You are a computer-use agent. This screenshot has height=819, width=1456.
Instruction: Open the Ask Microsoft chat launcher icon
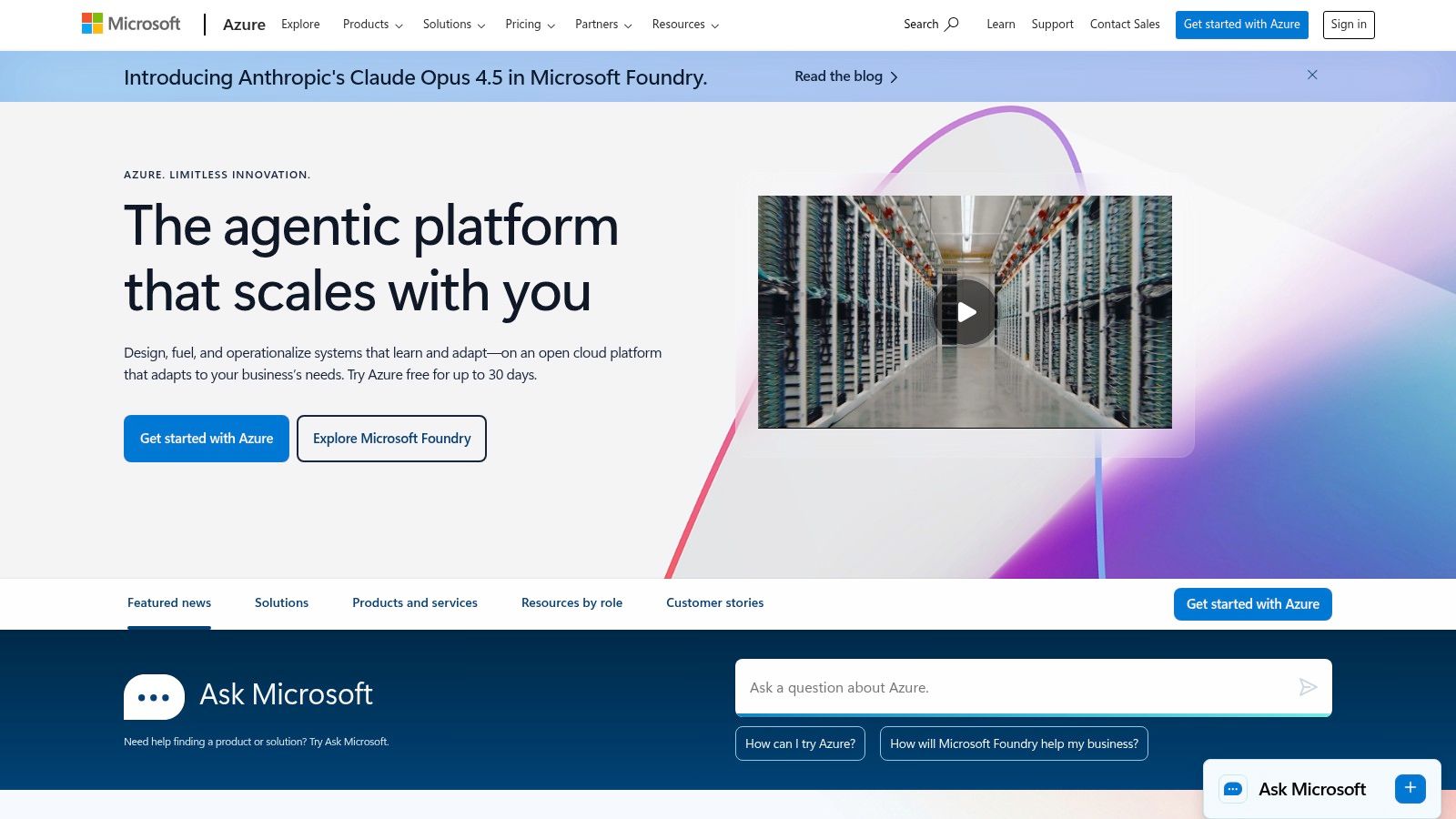[x=1233, y=789]
